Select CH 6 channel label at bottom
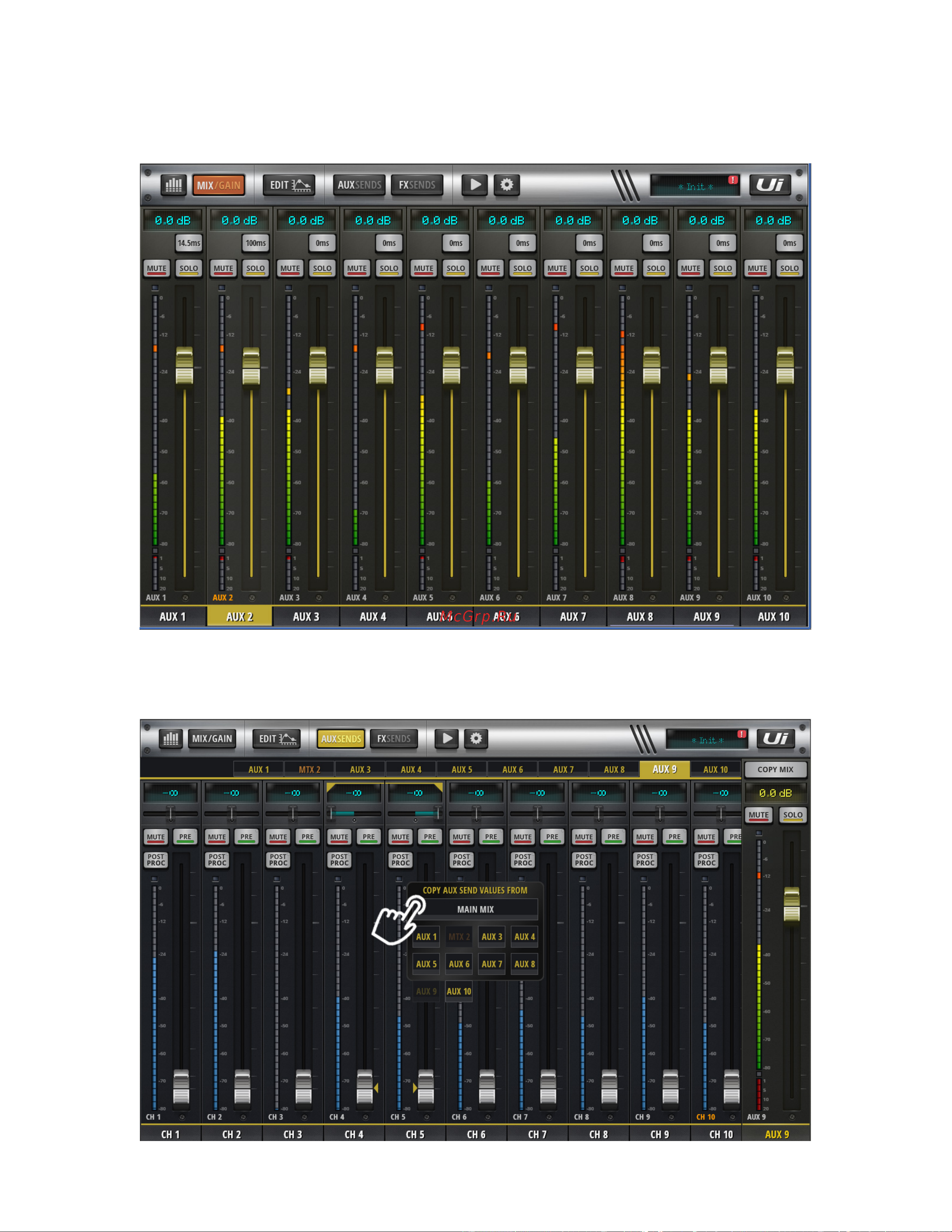This screenshot has height=1232, width=952. [476, 1134]
